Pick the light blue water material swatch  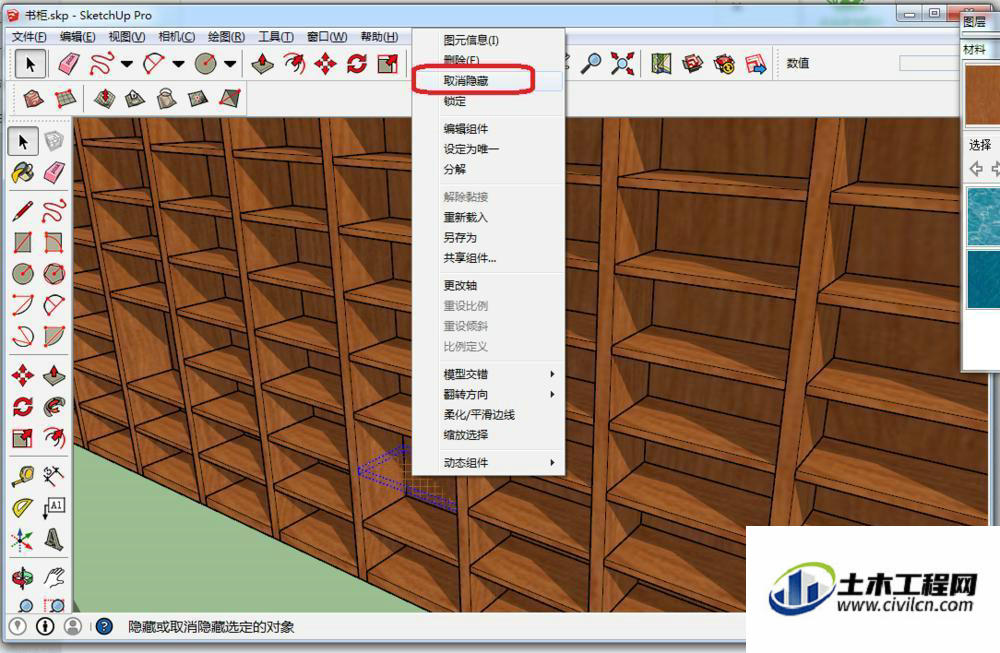[983, 216]
